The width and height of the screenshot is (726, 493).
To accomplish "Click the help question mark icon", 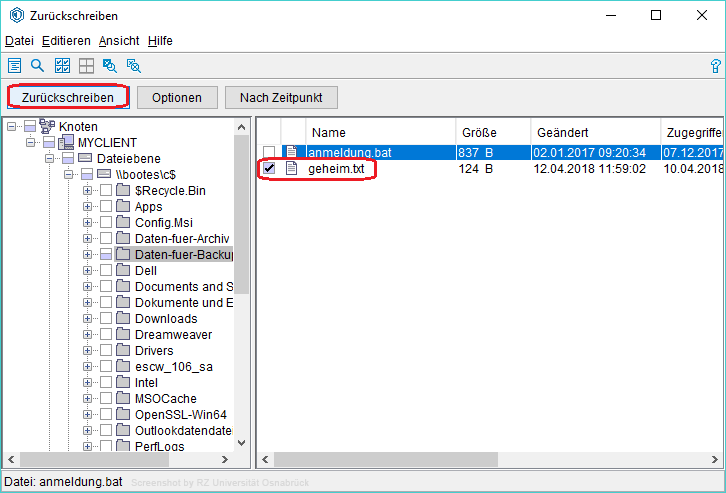I will pyautogui.click(x=715, y=66).
